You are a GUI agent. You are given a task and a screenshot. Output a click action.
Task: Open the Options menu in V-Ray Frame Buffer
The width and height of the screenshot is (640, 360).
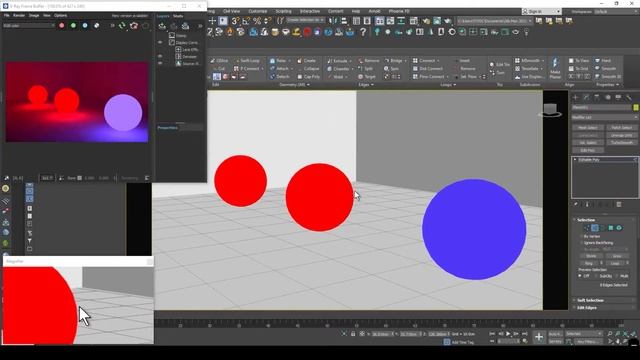[x=60, y=16]
